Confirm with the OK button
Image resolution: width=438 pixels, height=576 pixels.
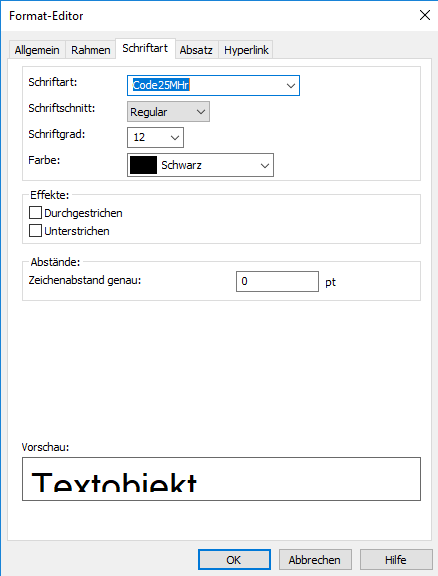pos(234,560)
